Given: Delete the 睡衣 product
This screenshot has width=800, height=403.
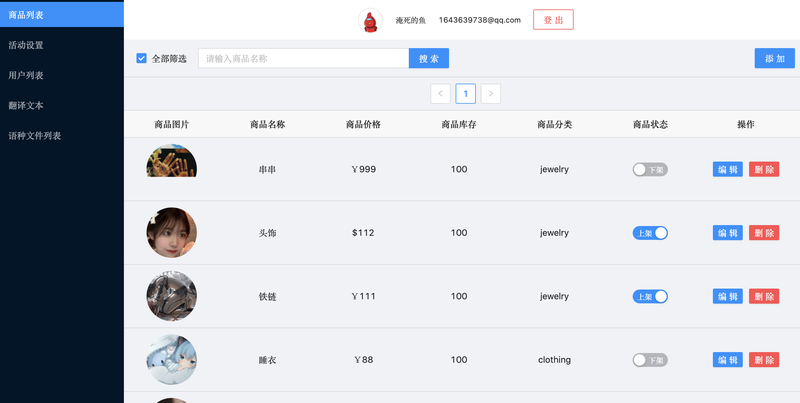Looking at the screenshot, I should point(764,360).
